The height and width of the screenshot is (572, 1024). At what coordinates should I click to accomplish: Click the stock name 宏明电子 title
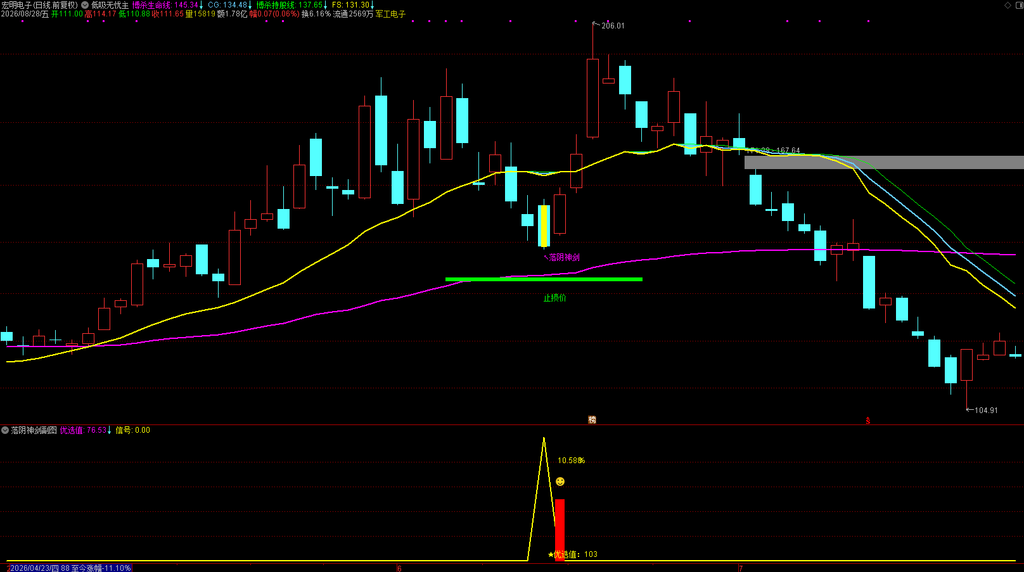[x=17, y=5]
